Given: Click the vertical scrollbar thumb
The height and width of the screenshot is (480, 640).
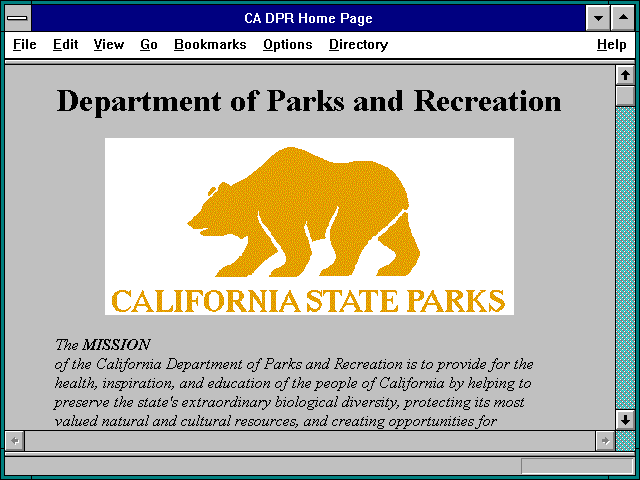Looking at the screenshot, I should (x=625, y=96).
